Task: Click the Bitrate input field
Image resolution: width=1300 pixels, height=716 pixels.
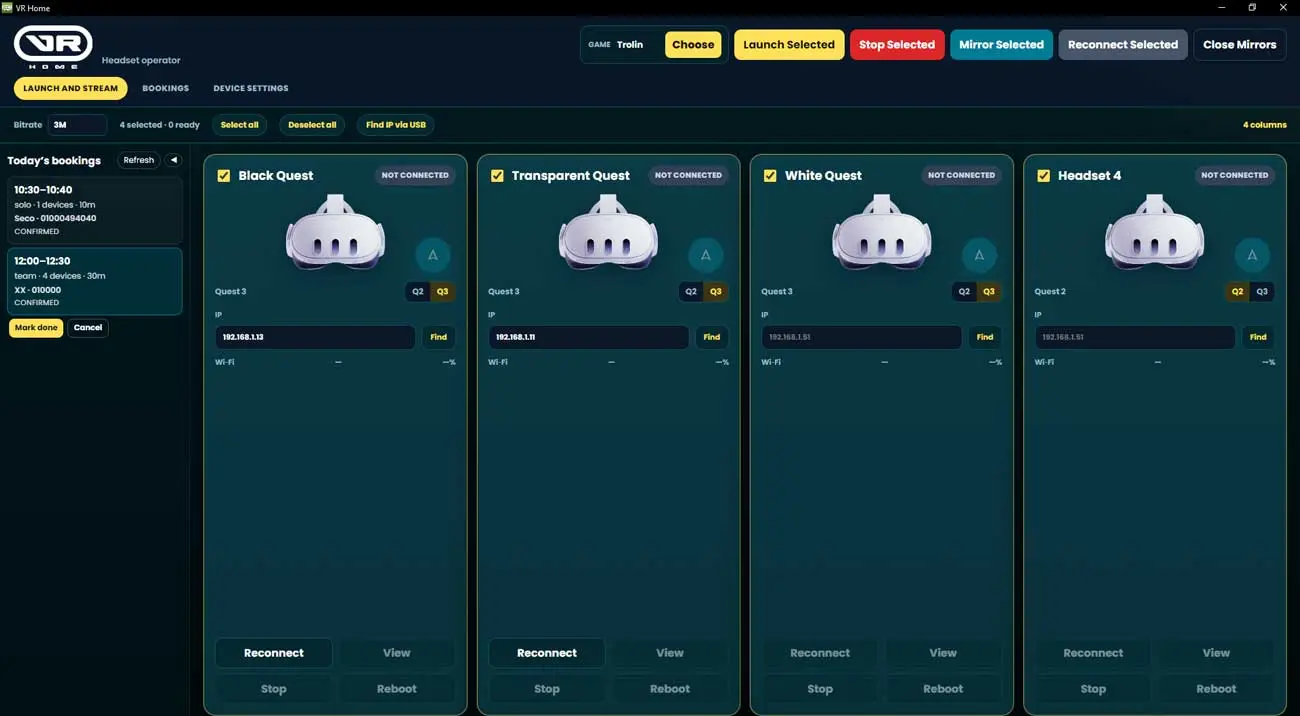Action: [x=77, y=125]
